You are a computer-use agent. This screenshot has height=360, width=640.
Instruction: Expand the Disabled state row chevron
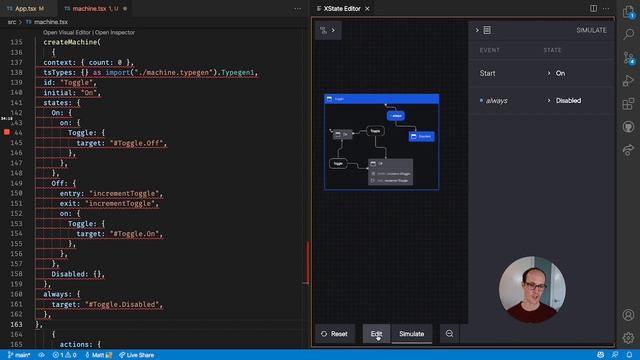click(x=549, y=100)
